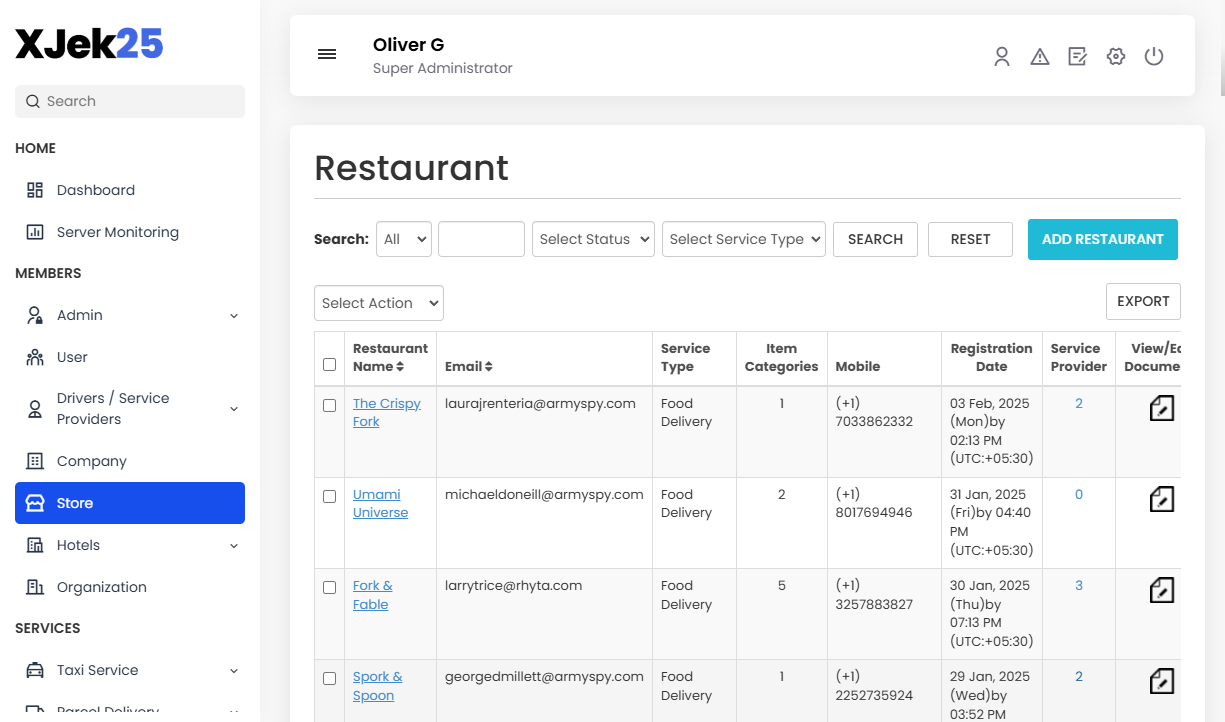Open the Select Action dropdown
Viewport: 1225px width, 722px height.
(378, 303)
